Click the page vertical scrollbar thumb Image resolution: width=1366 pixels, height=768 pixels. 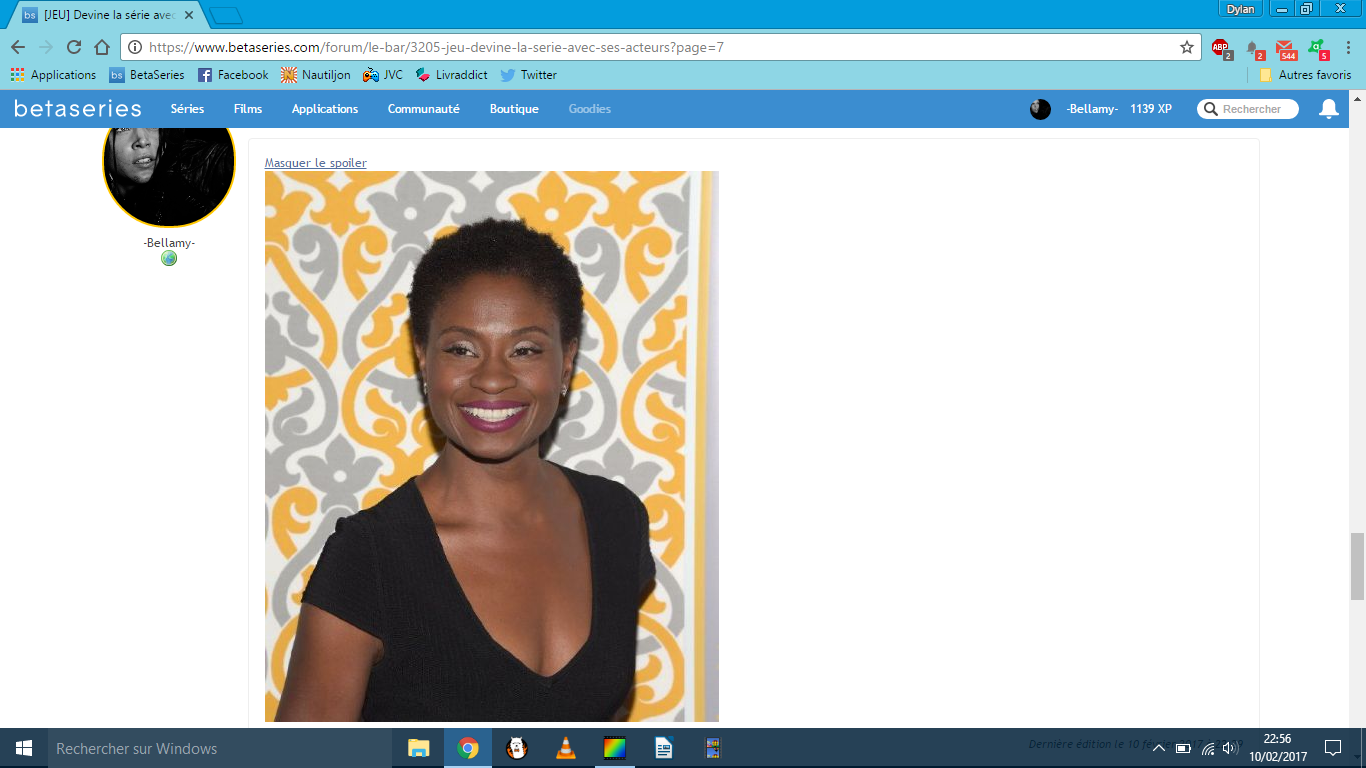click(1357, 566)
